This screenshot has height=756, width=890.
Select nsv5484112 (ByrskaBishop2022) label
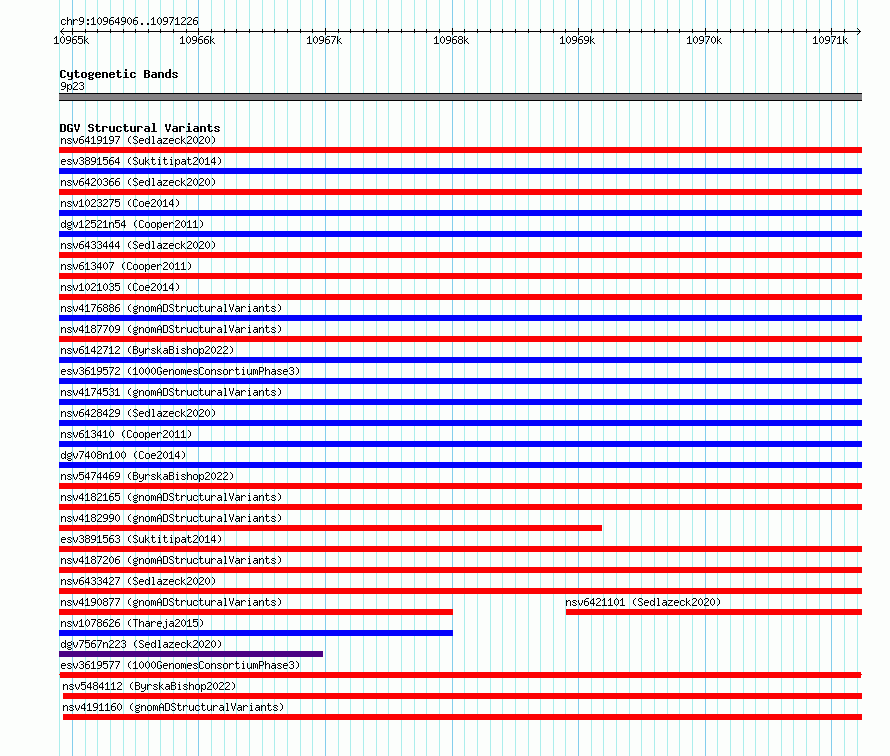(149, 686)
